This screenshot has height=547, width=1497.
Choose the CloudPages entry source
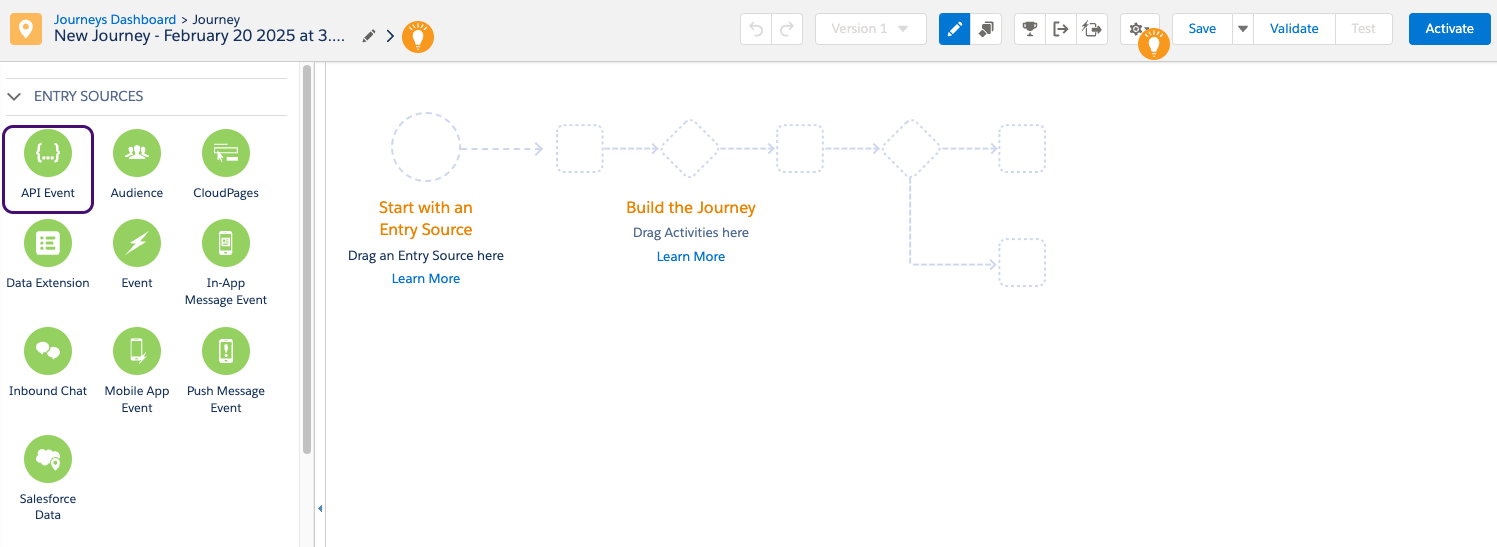point(226,153)
